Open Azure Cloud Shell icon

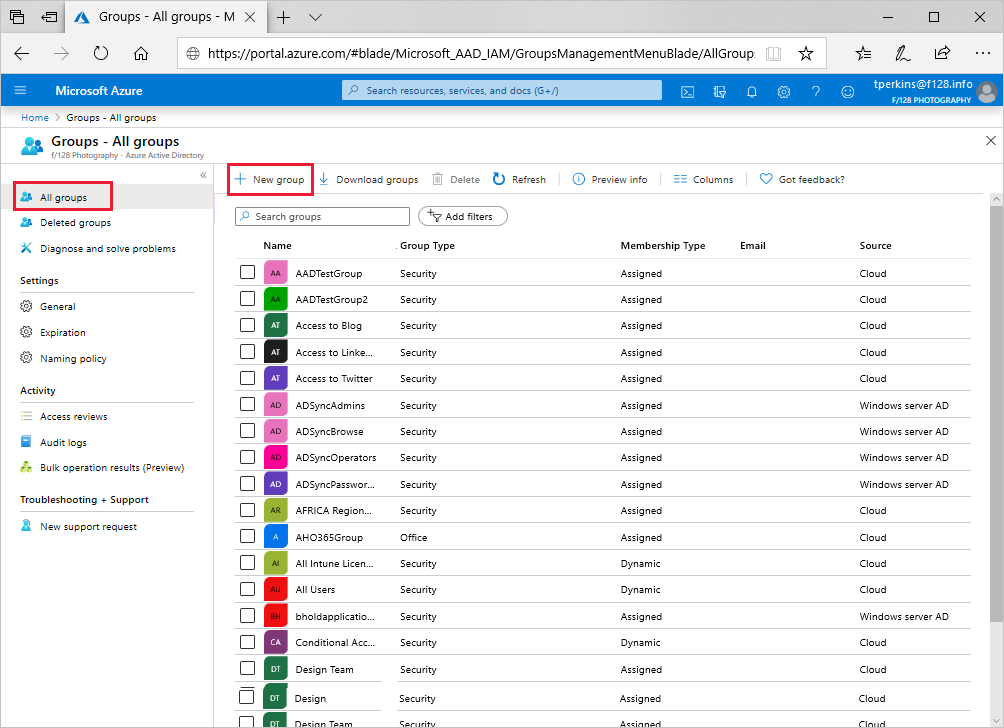click(688, 91)
